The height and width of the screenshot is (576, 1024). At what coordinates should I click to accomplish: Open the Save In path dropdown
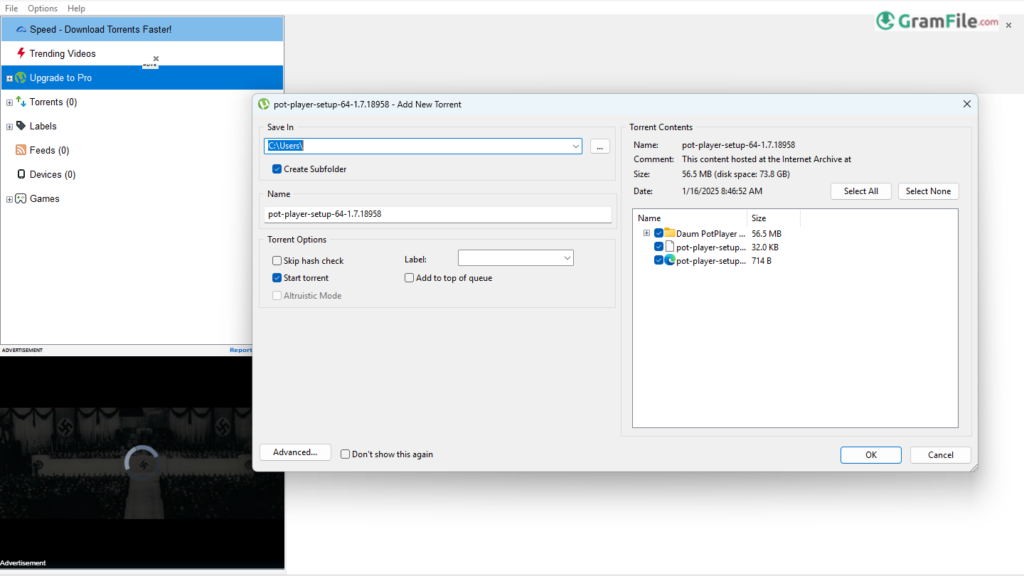coord(575,146)
